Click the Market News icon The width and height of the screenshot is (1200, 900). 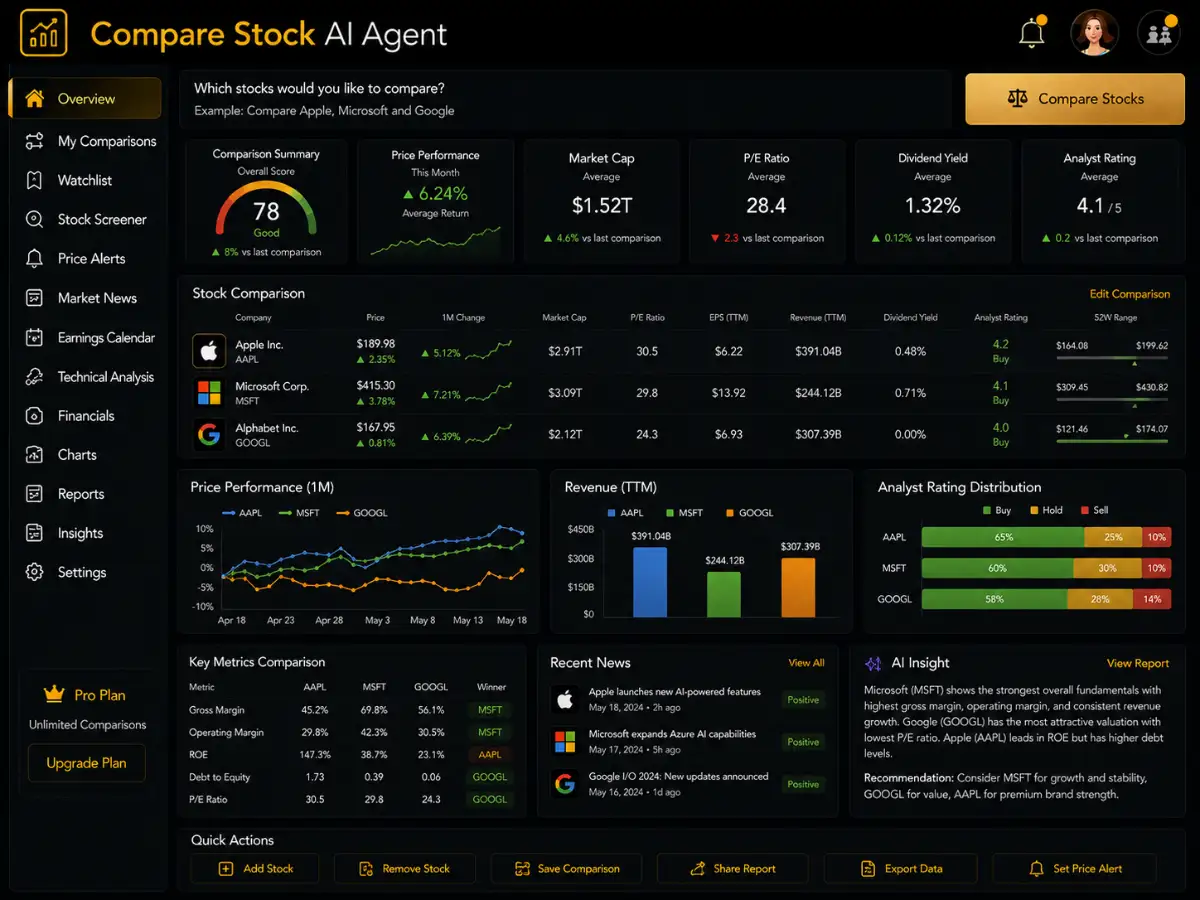pos(35,298)
